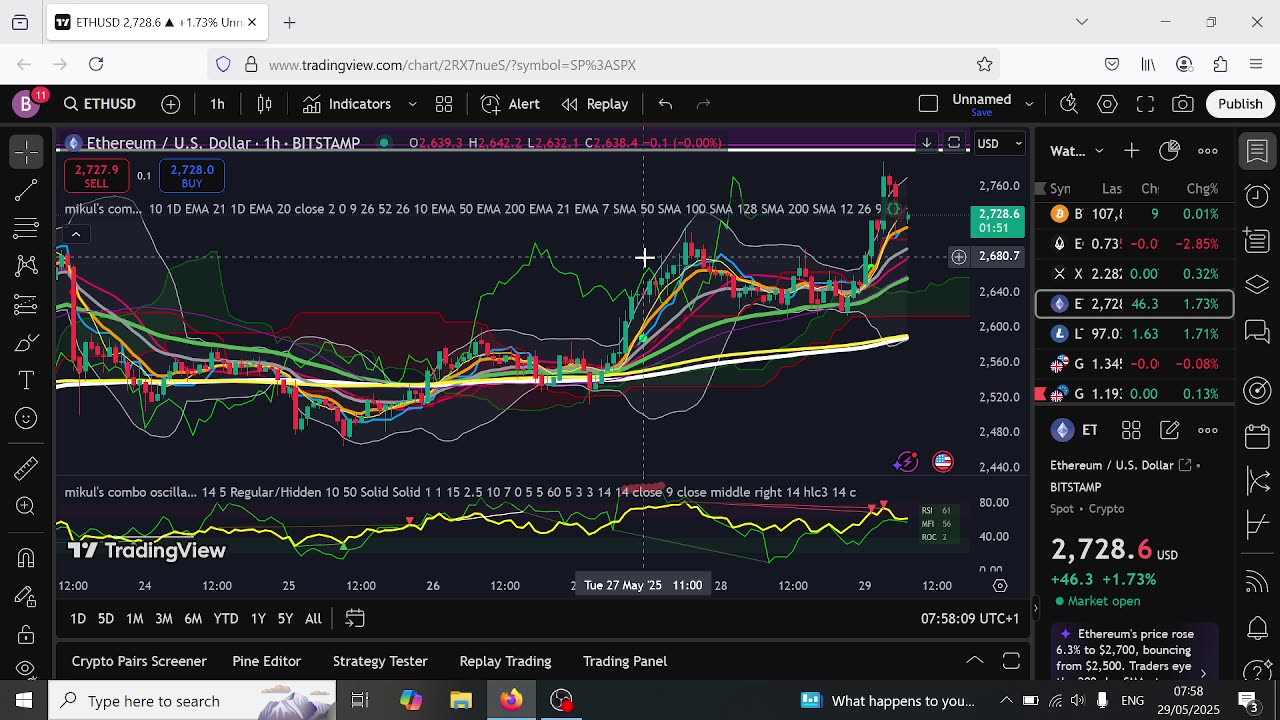Select the trend line drawing tool
The height and width of the screenshot is (720, 1280).
(26, 189)
